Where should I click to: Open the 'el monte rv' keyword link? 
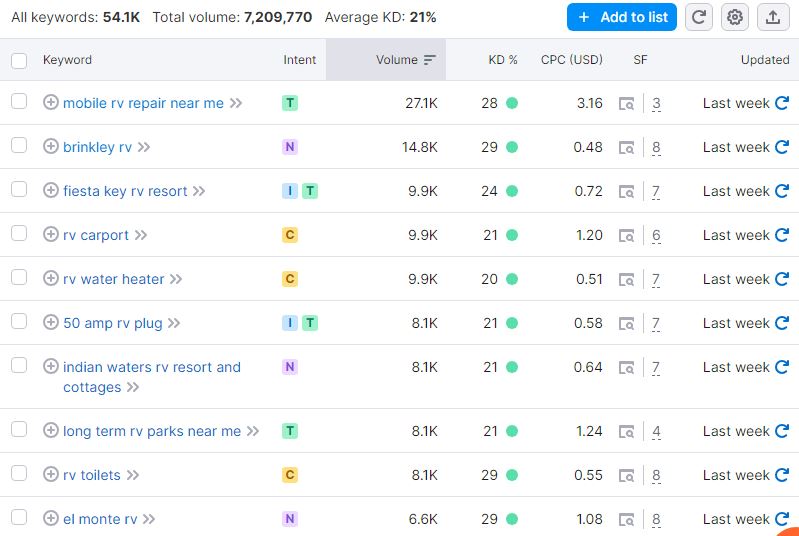tap(100, 519)
